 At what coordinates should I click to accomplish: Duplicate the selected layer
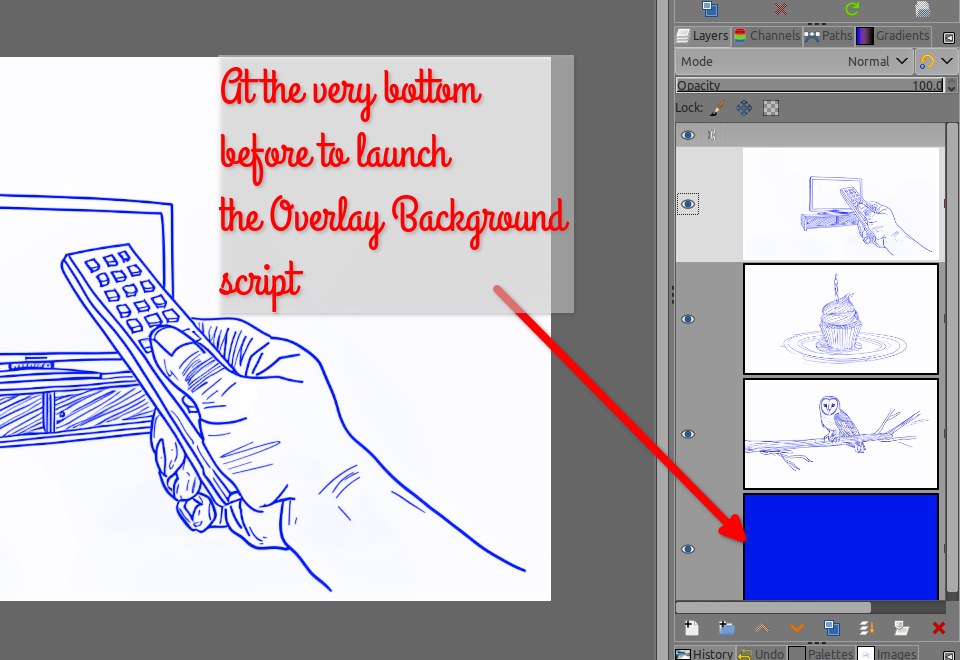832,628
